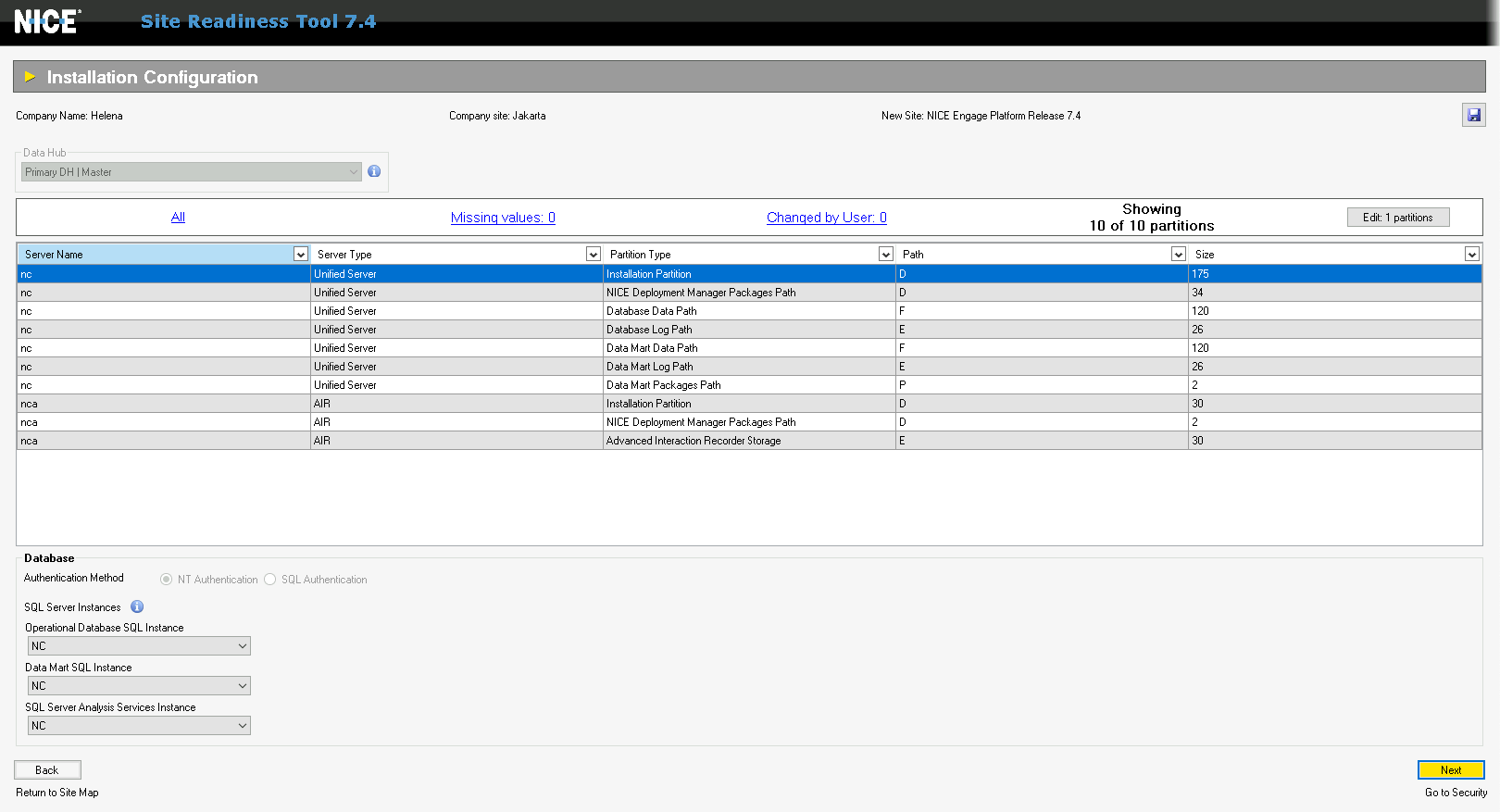
Task: Click the Missing values: 0 link
Action: coord(503,218)
